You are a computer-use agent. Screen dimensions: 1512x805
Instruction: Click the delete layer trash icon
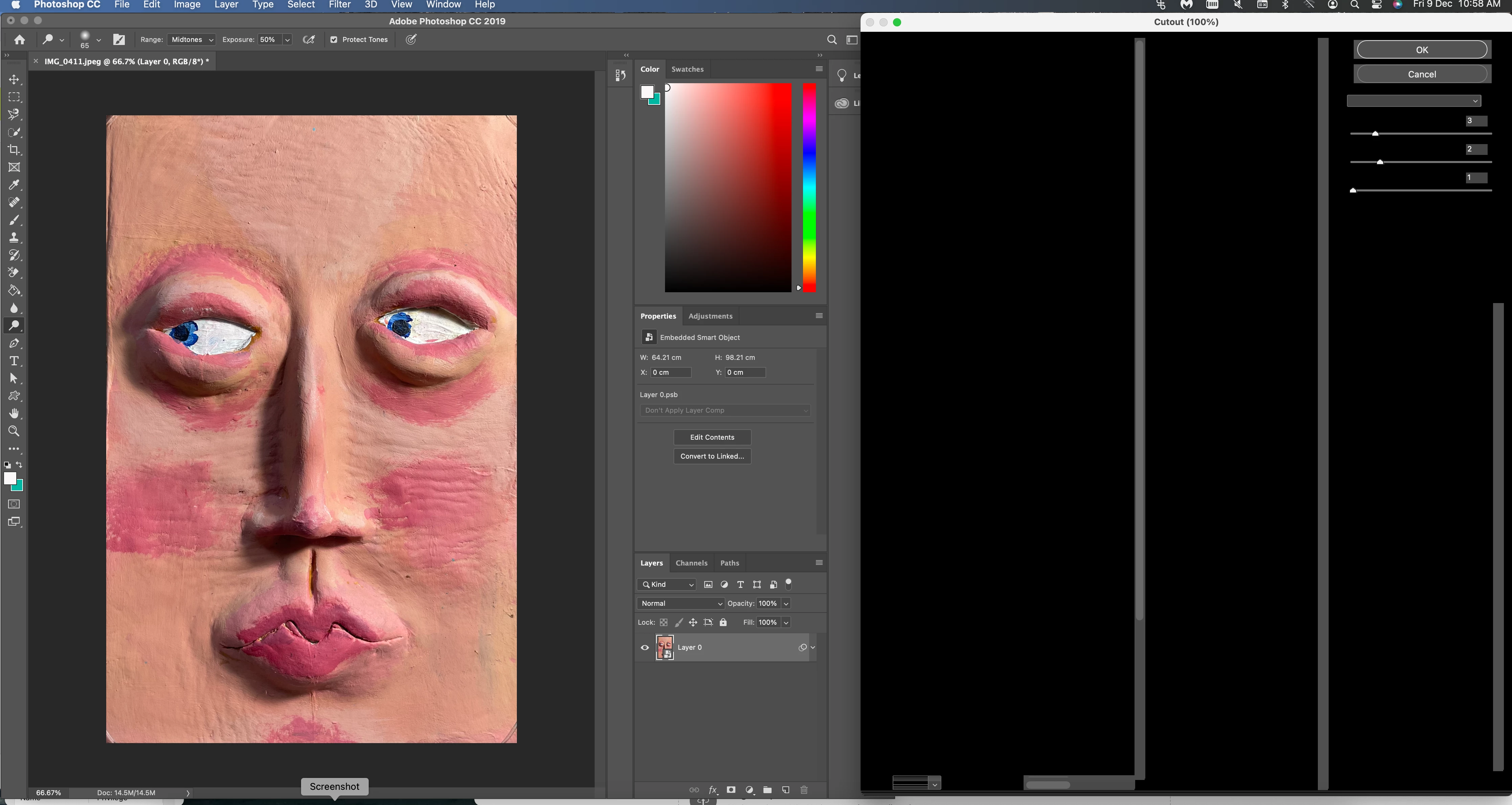coord(804,790)
